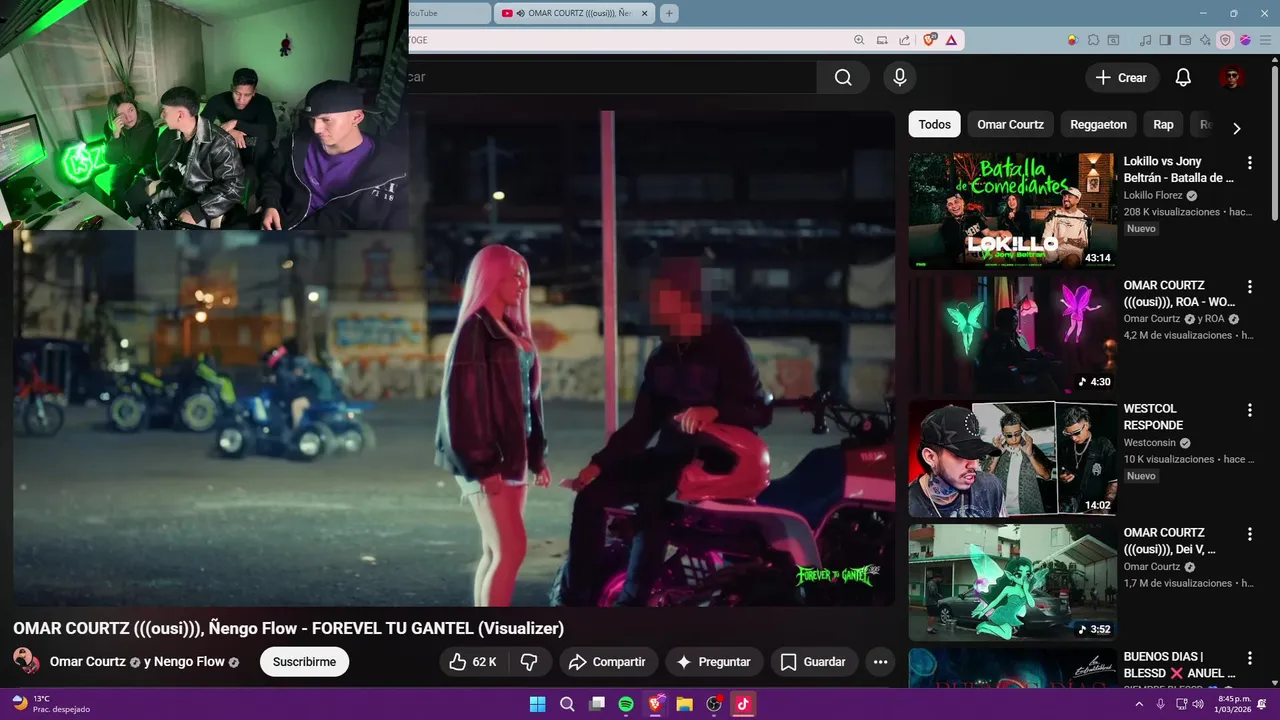This screenshot has height=720, width=1280.
Task: Click the Brave Shields lion icon
Action: pos(930,40)
